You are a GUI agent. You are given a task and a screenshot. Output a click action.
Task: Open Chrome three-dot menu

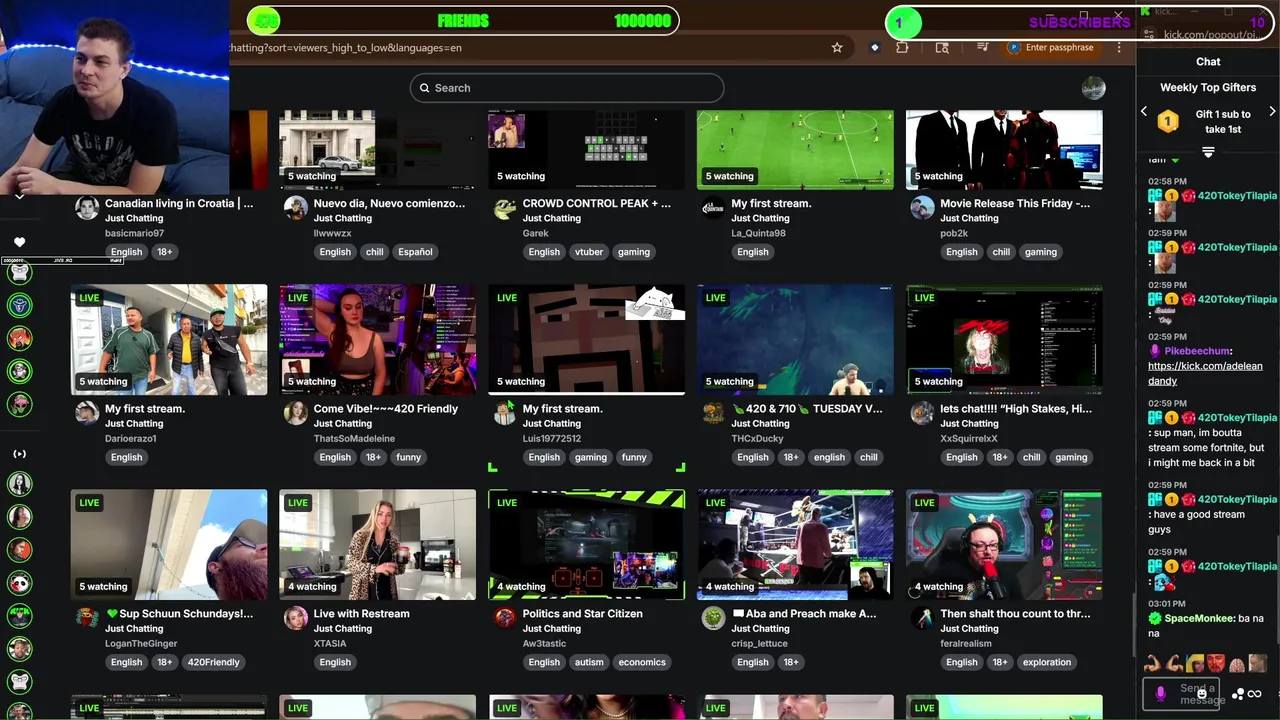1119,47
